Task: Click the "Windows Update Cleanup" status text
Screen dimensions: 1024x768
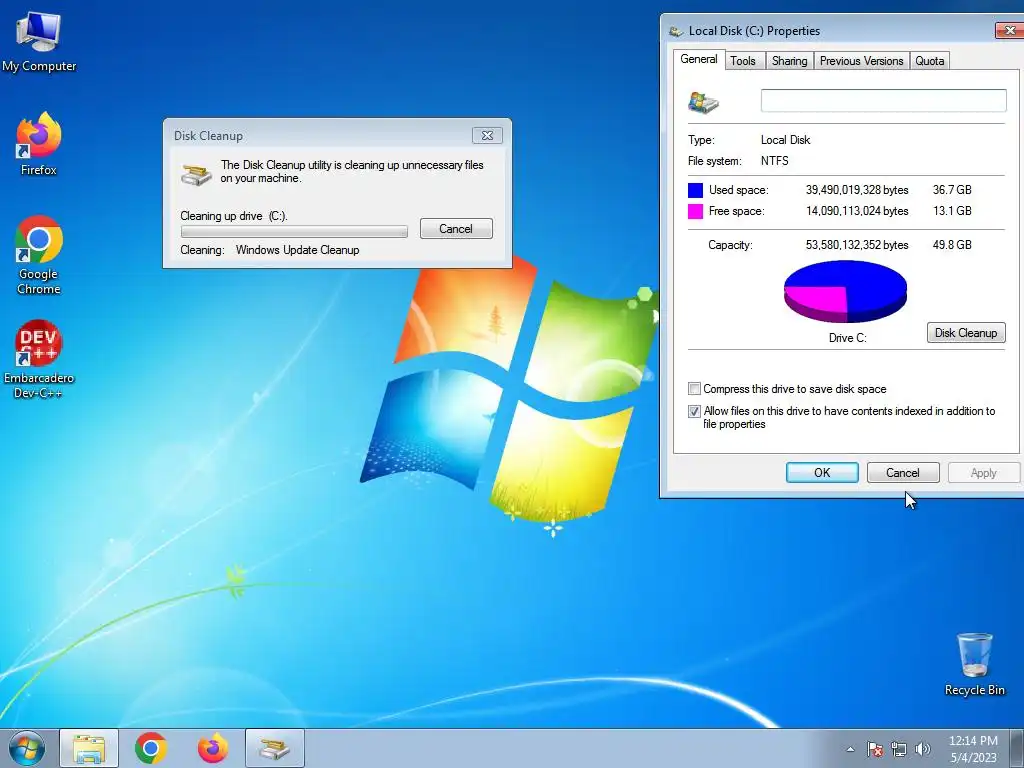Action: click(x=297, y=250)
